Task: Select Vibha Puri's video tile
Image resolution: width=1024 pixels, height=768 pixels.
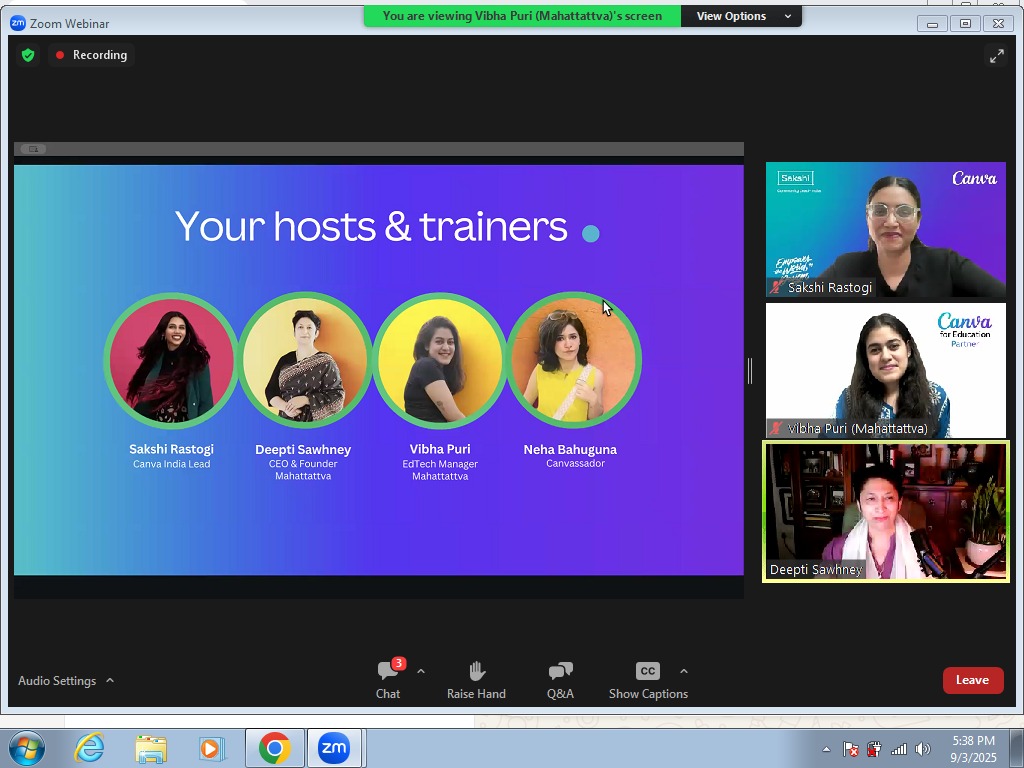Action: (886, 370)
